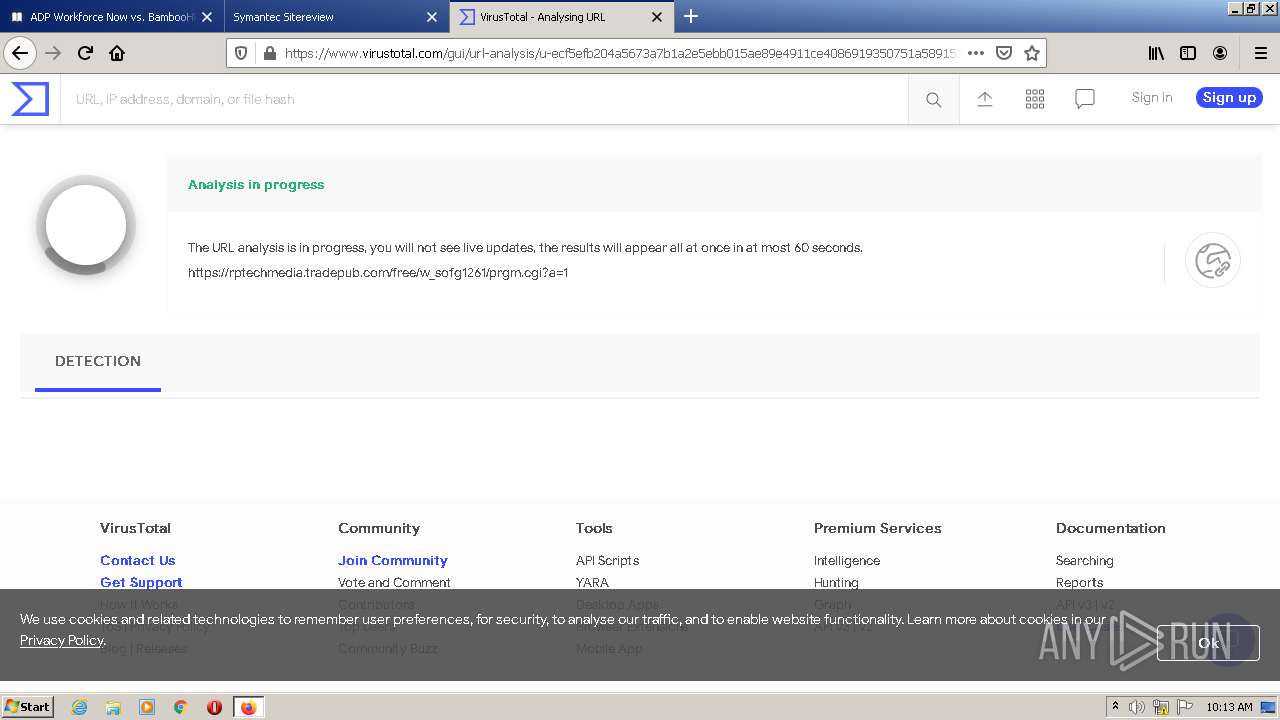Image resolution: width=1280 pixels, height=720 pixels.
Task: Click the Analysis in progress text
Action: pyautogui.click(x=256, y=184)
